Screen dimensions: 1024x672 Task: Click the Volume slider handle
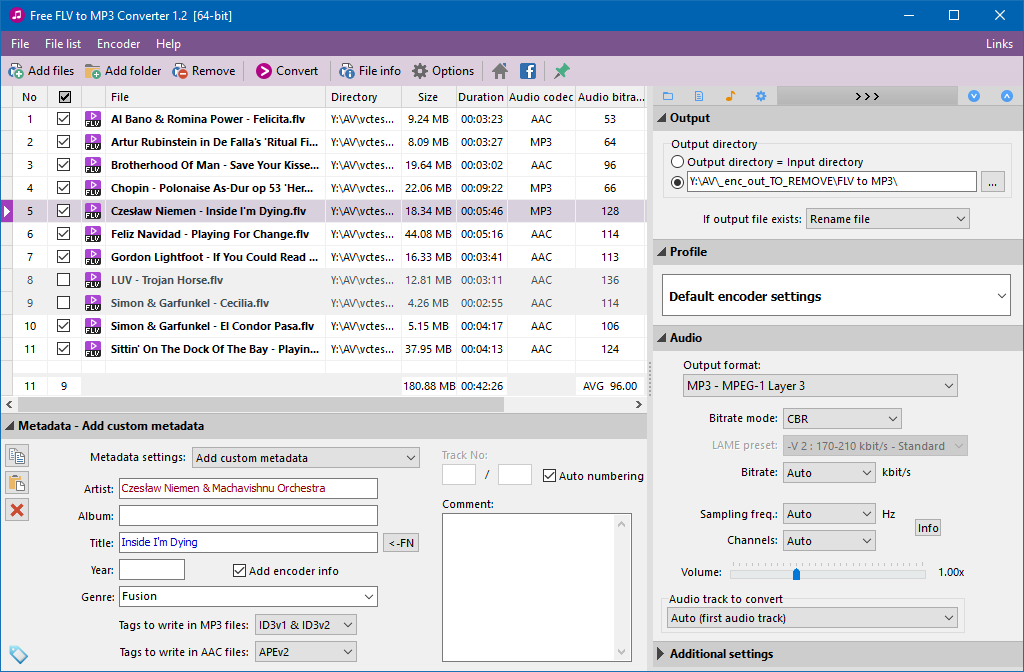pyautogui.click(x=796, y=573)
